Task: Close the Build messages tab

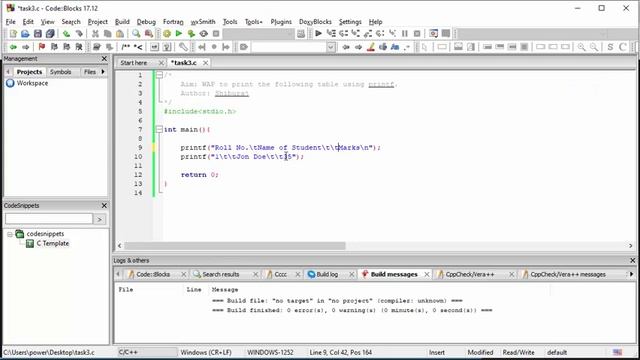Action: (x=427, y=274)
